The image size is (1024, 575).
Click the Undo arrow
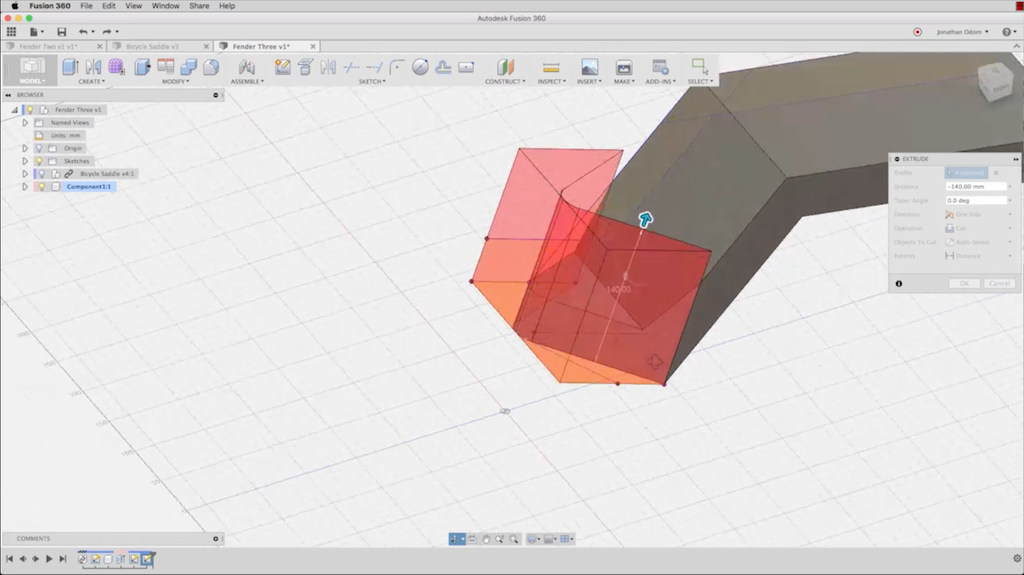coord(83,32)
